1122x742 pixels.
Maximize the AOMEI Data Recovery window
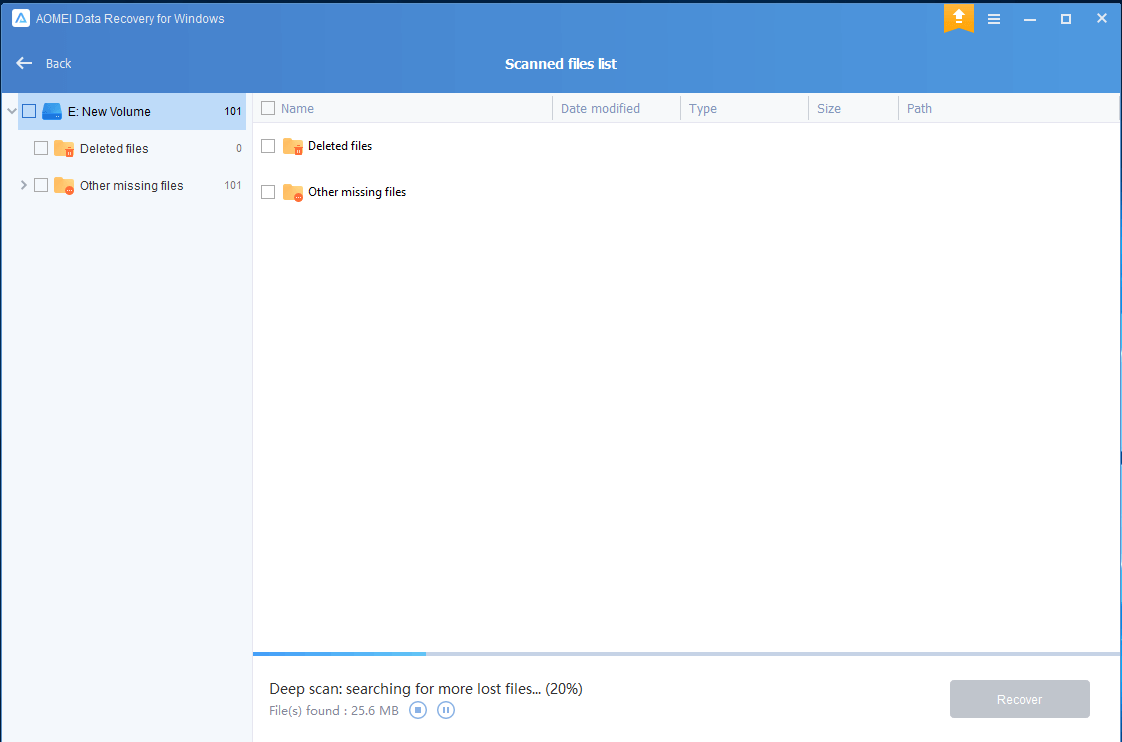click(1065, 19)
